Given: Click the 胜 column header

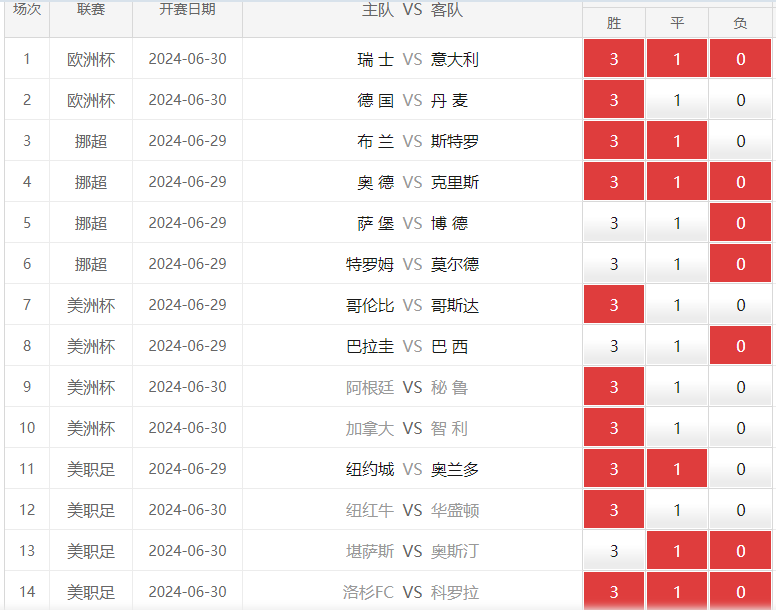Looking at the screenshot, I should tap(614, 23).
